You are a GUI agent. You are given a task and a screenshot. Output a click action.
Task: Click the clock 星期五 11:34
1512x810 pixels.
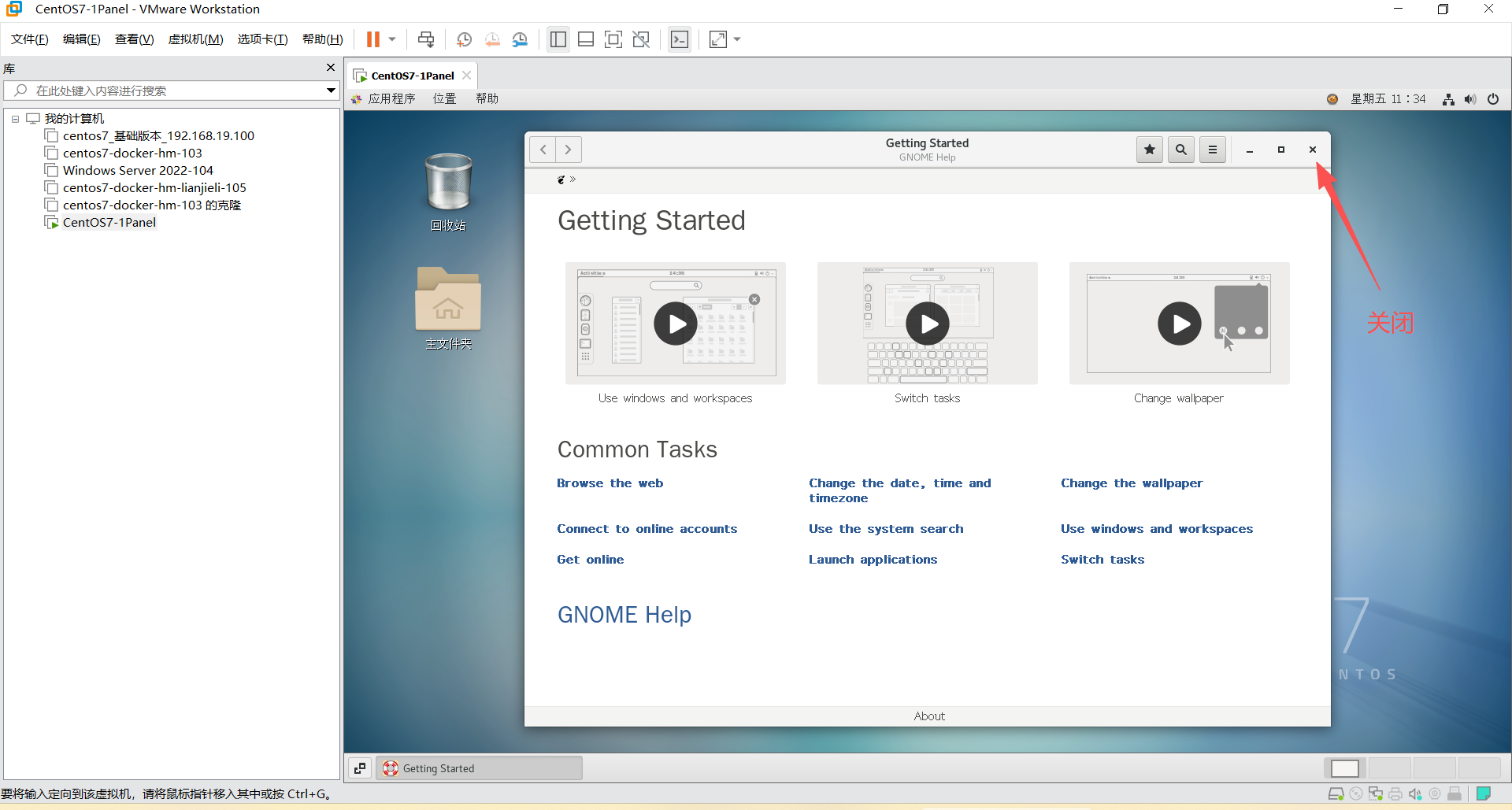1388,99
